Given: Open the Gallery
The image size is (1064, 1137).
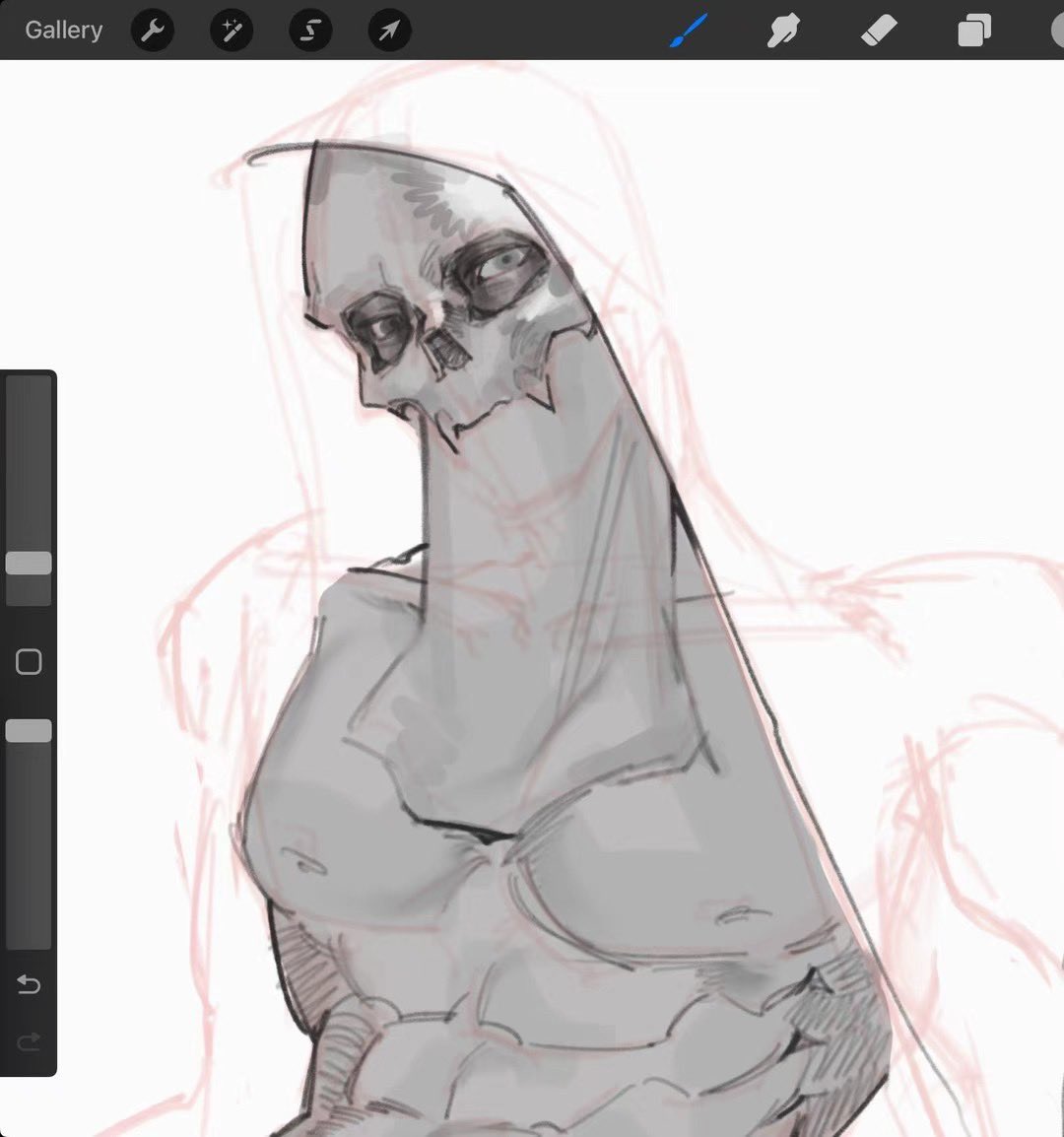Looking at the screenshot, I should pos(64,30).
